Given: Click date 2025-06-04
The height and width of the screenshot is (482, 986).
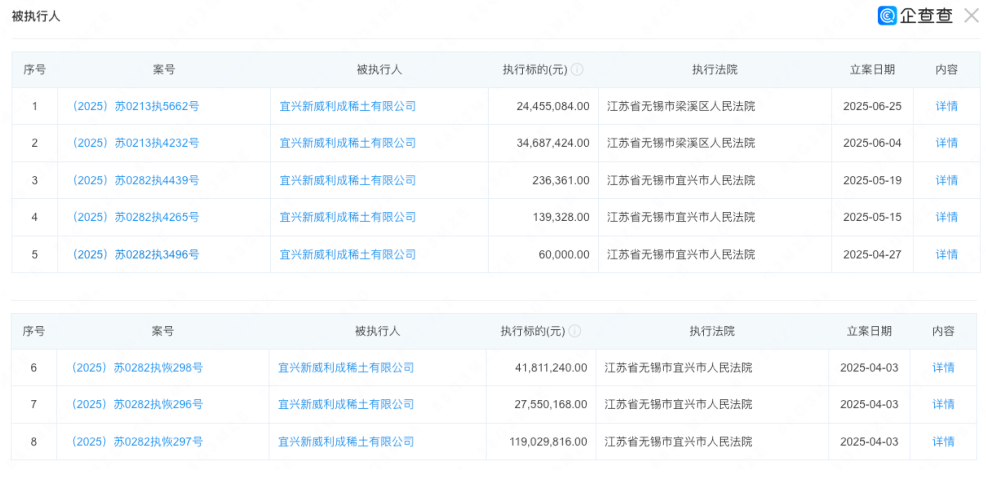Looking at the screenshot, I should pyautogui.click(x=872, y=143).
